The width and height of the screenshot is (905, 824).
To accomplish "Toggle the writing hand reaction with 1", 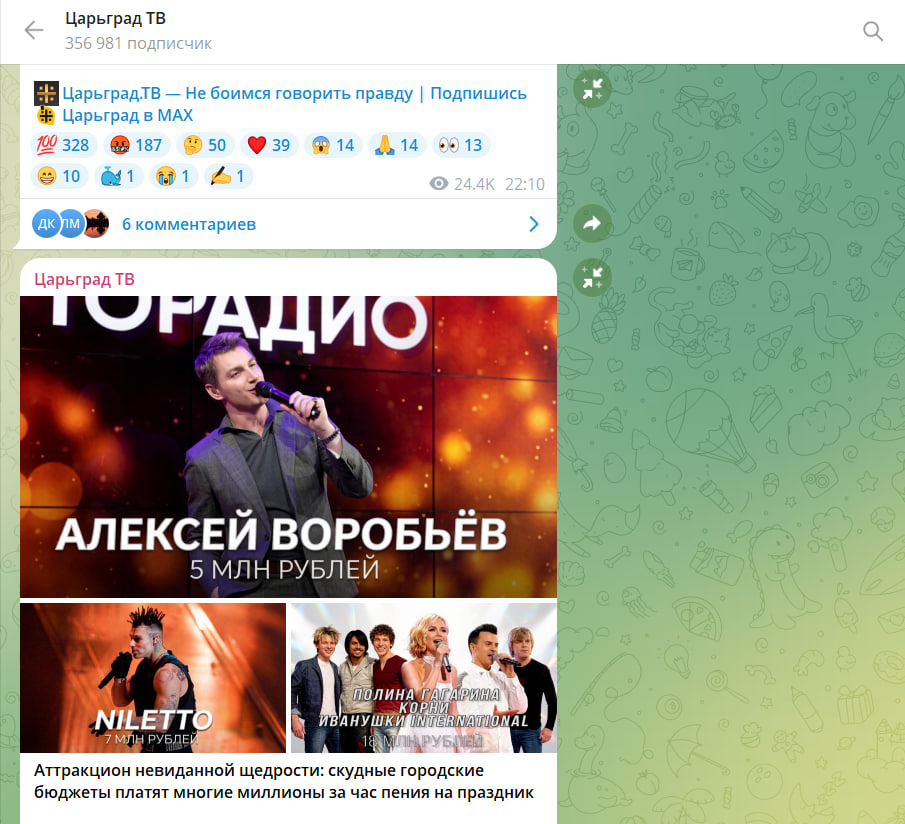I will click(x=229, y=176).
